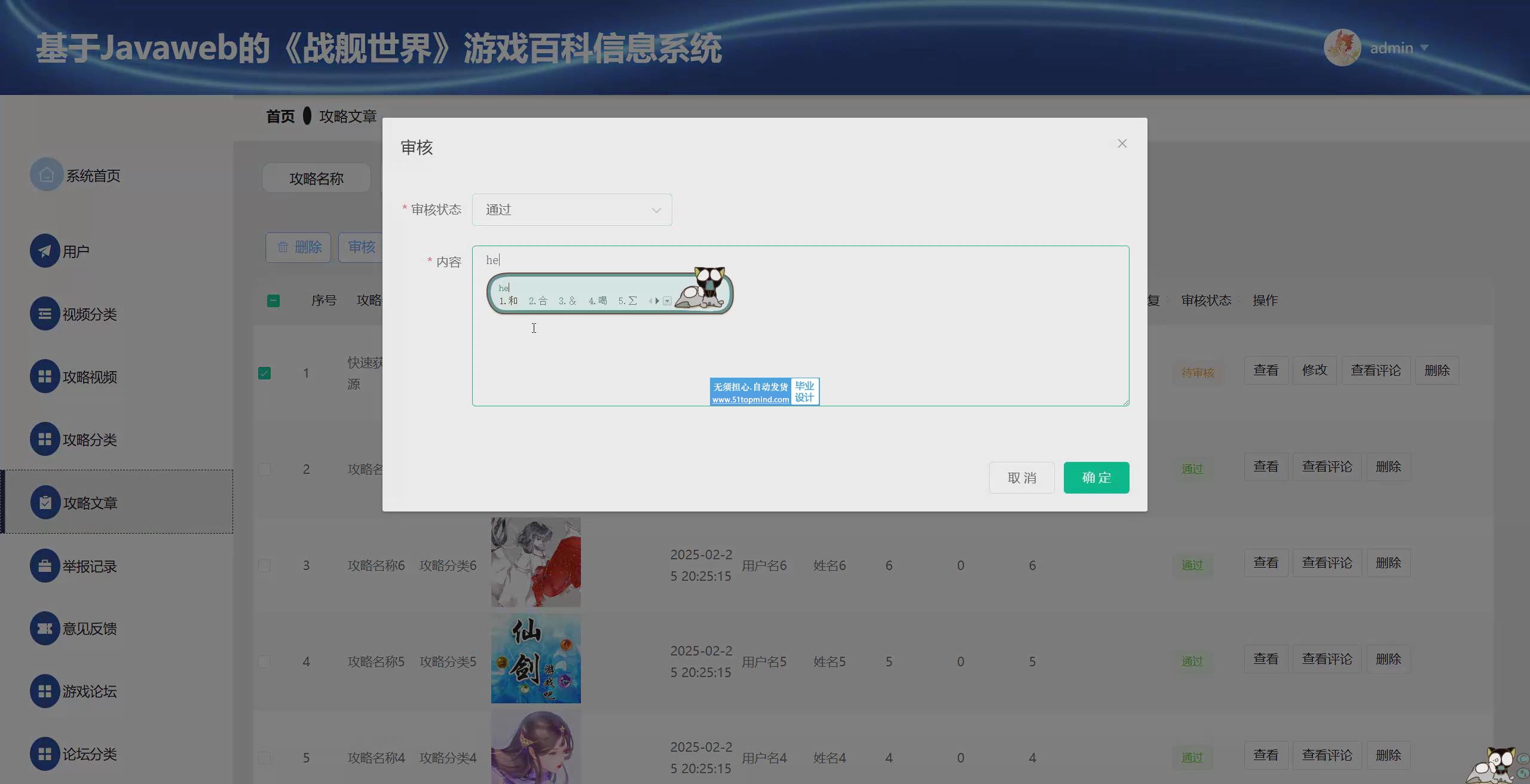Expand the IME candidate list arrow
The height and width of the screenshot is (784, 1530).
pos(667,301)
